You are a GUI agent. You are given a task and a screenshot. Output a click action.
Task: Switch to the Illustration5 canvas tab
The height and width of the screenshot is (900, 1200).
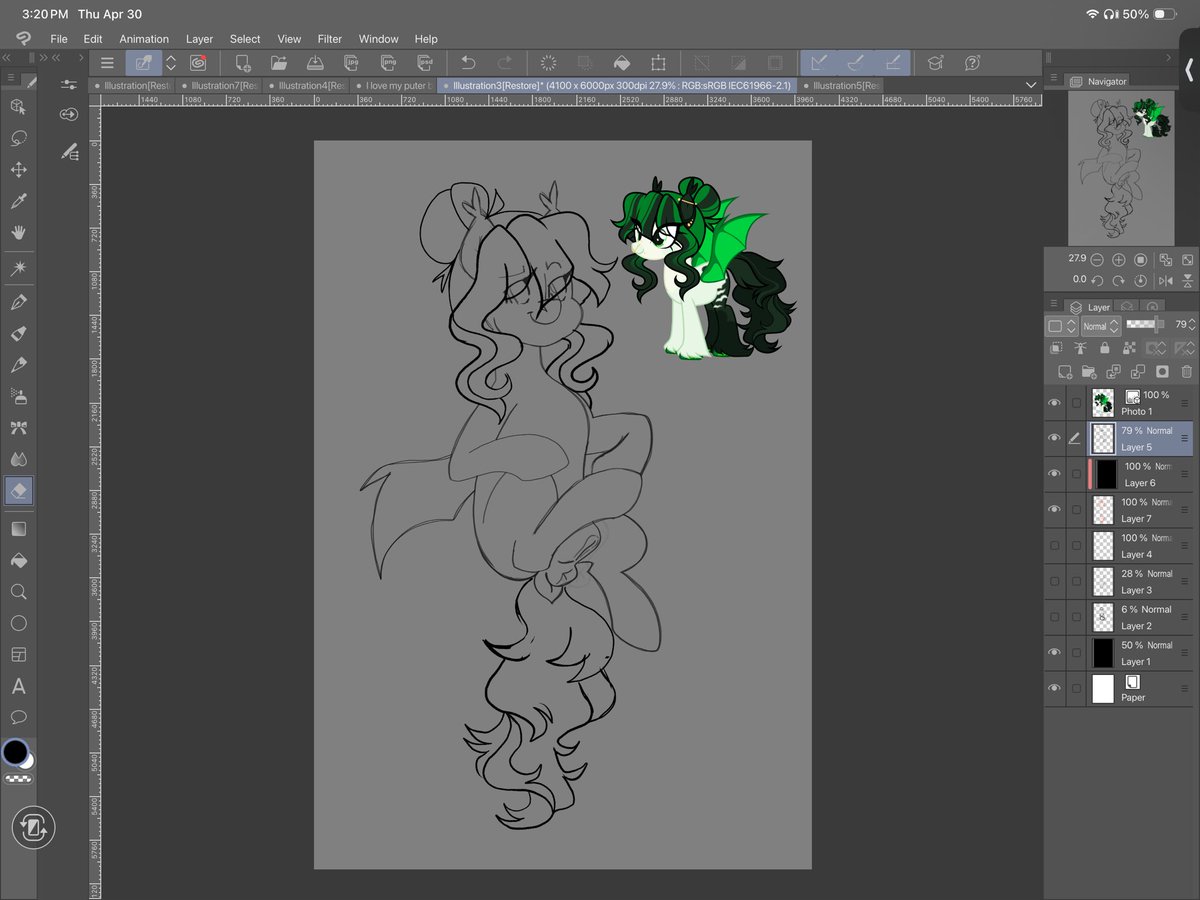pyautogui.click(x=840, y=85)
